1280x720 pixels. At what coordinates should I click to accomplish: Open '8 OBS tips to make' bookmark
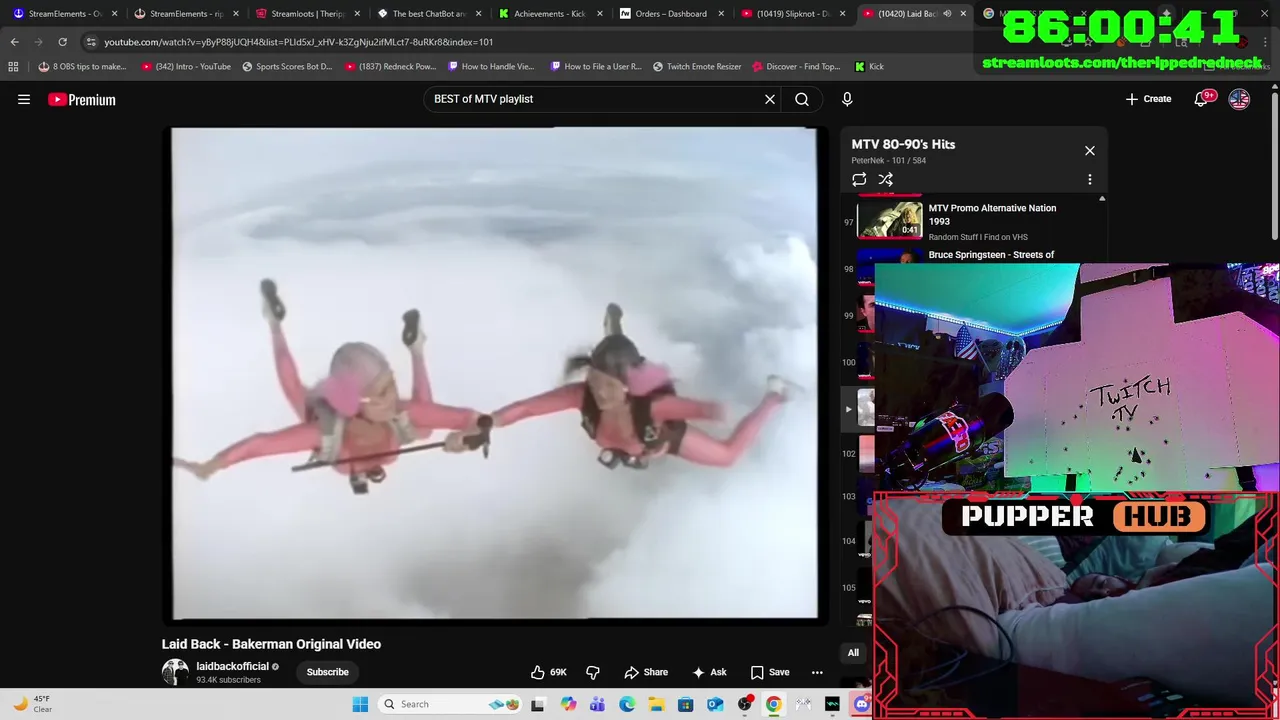(82, 66)
